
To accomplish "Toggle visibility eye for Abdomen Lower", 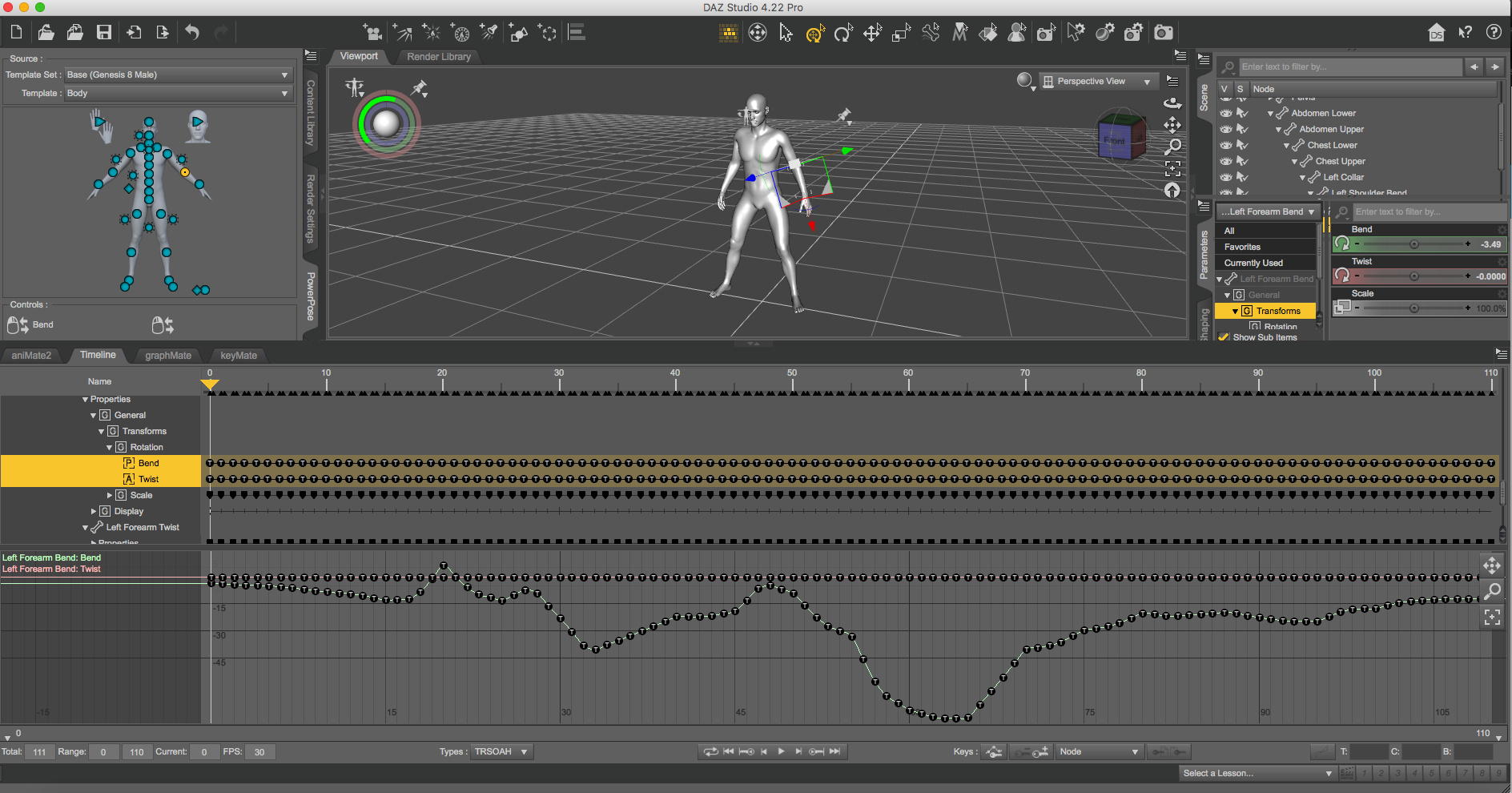I will (x=1225, y=113).
